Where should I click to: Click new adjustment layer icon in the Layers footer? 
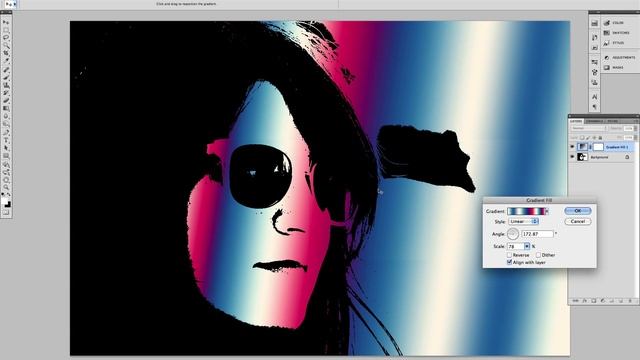tap(602, 301)
